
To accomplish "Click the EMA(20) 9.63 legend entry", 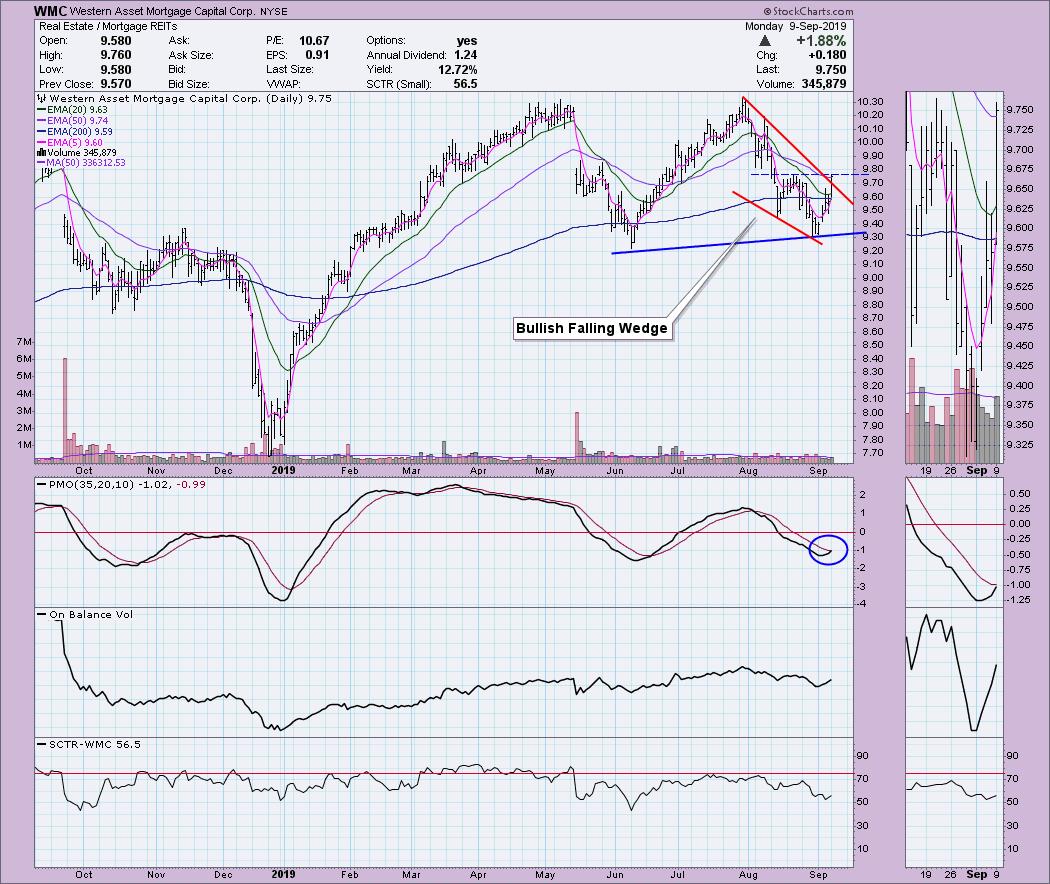I will click(72, 109).
